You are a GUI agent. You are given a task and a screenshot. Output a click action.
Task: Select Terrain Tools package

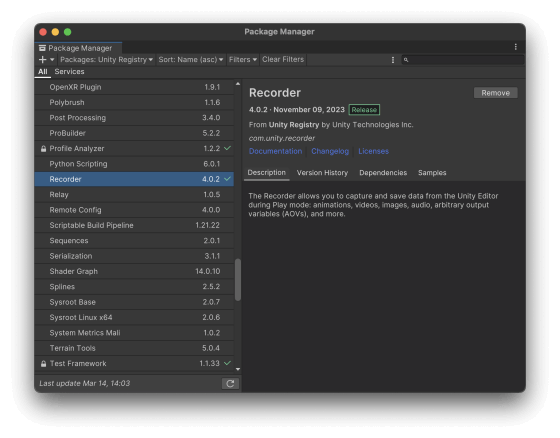134,348
